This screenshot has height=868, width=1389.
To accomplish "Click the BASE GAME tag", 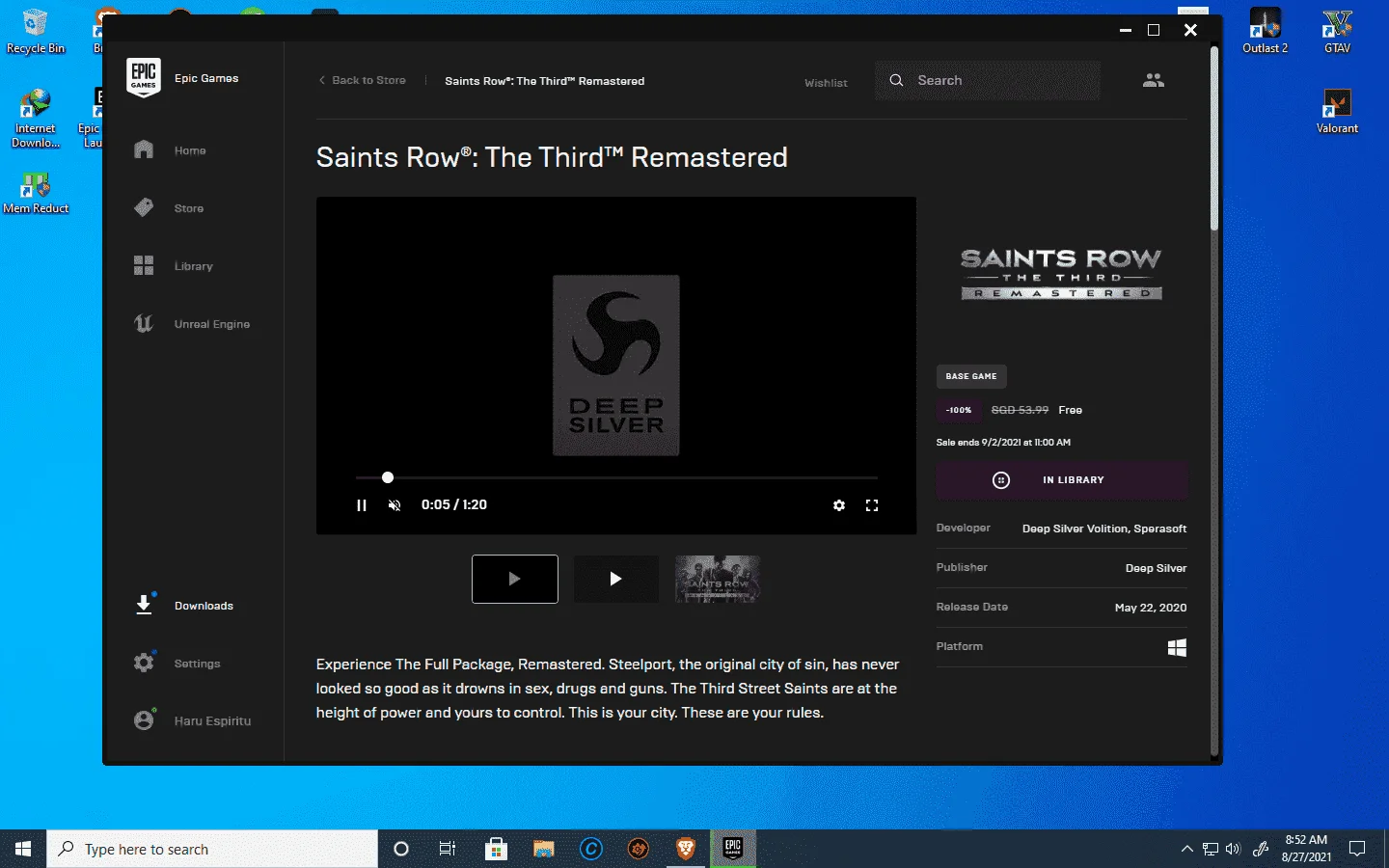I will click(x=971, y=376).
